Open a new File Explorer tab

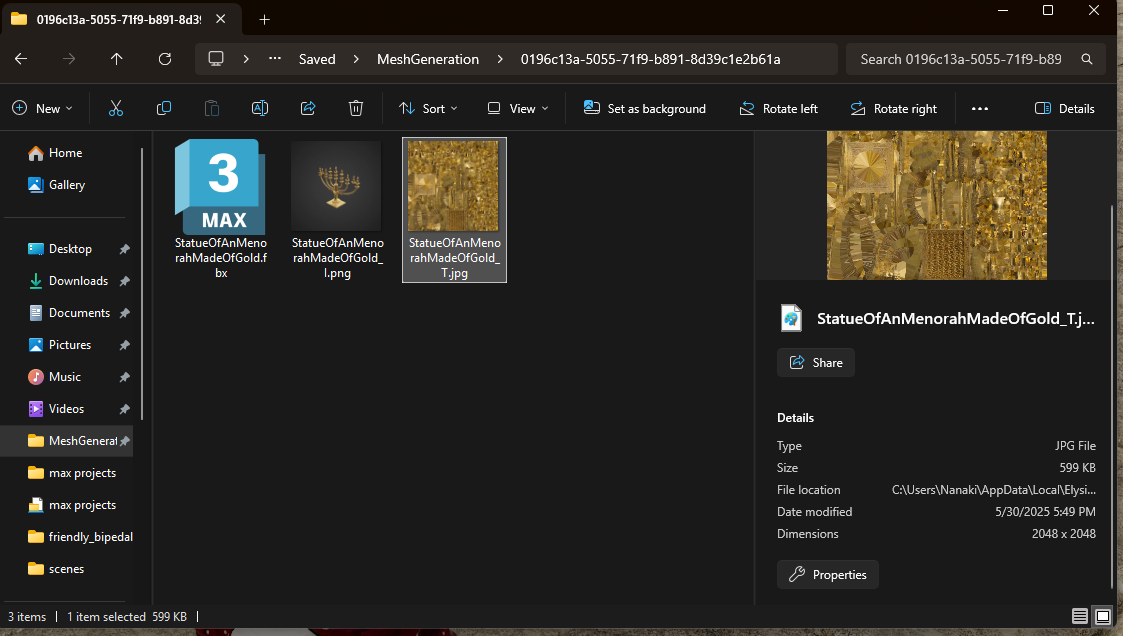[264, 19]
